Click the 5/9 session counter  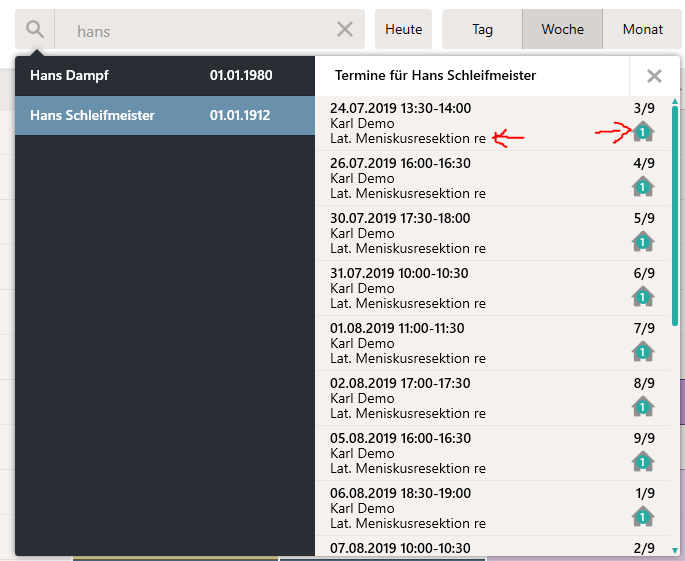point(644,218)
